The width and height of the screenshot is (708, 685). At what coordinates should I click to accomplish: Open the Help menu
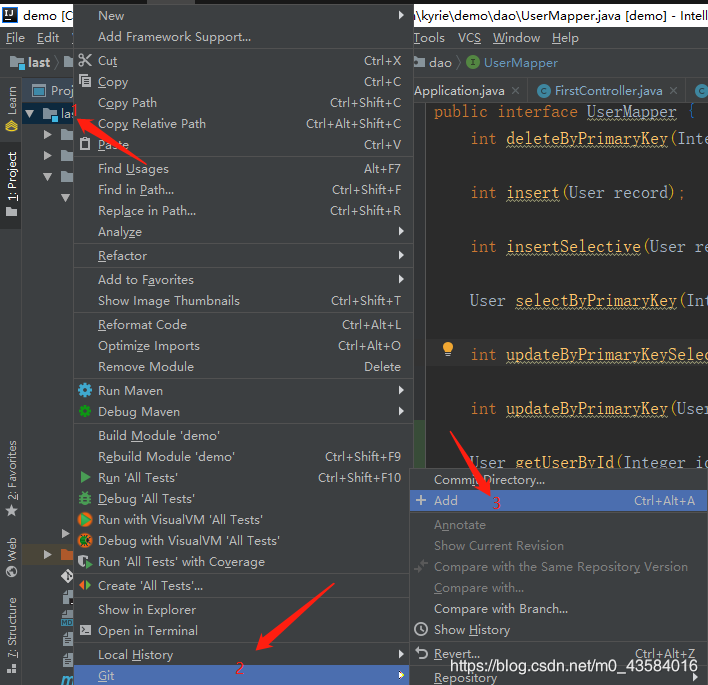point(565,38)
